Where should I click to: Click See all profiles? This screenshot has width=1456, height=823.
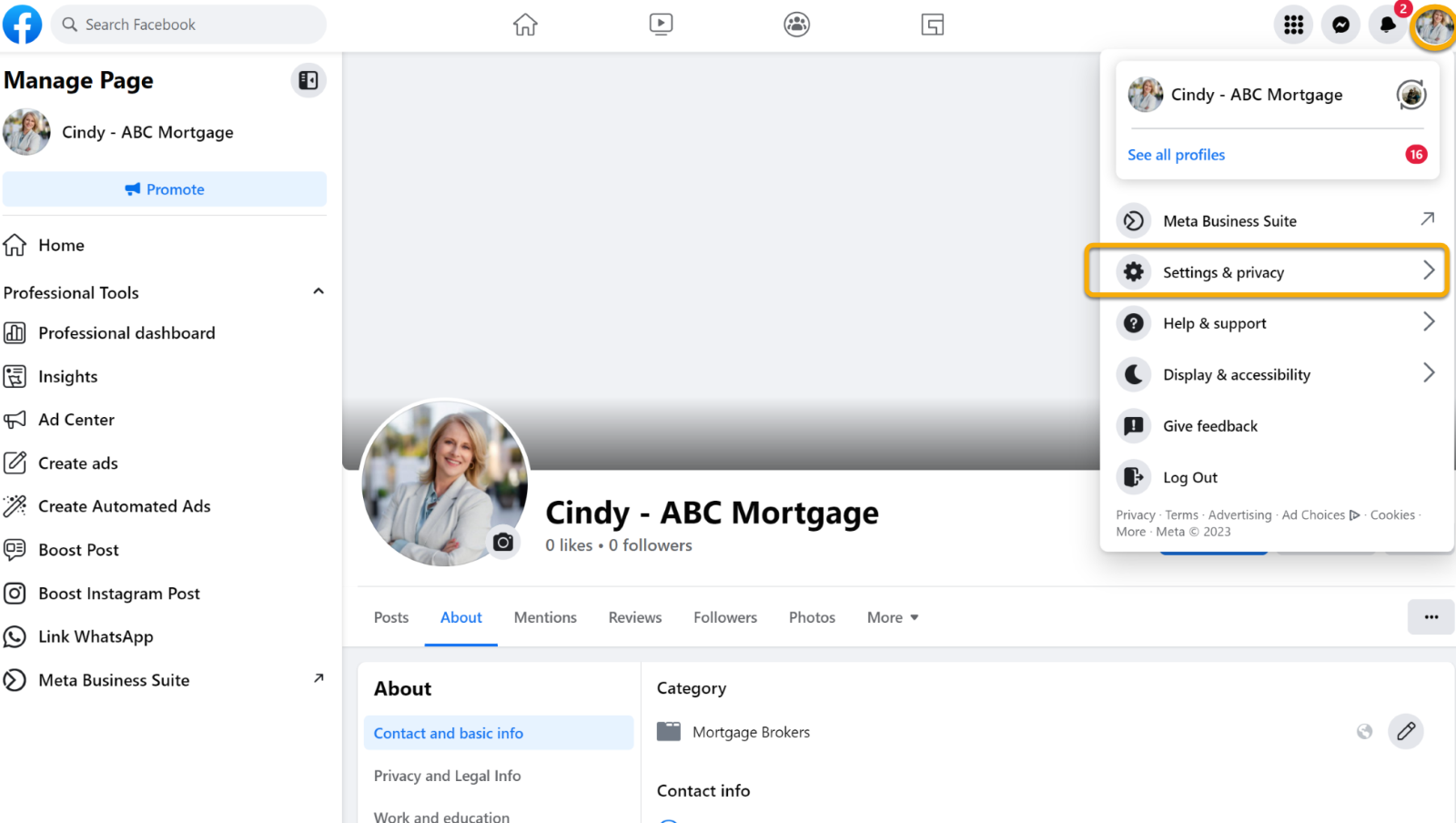(x=1176, y=155)
